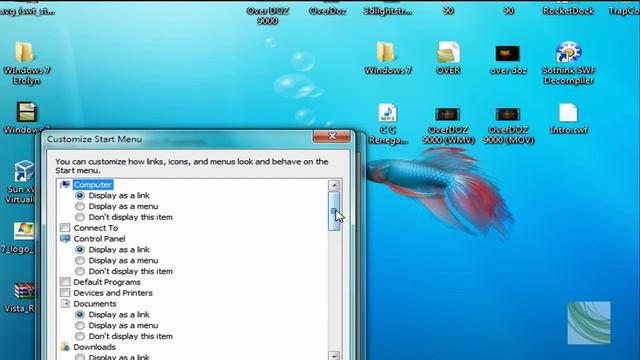Select the video file icon below Erolyn folder
Image resolution: width=640 pixels, height=360 pixels.
click(x=27, y=112)
